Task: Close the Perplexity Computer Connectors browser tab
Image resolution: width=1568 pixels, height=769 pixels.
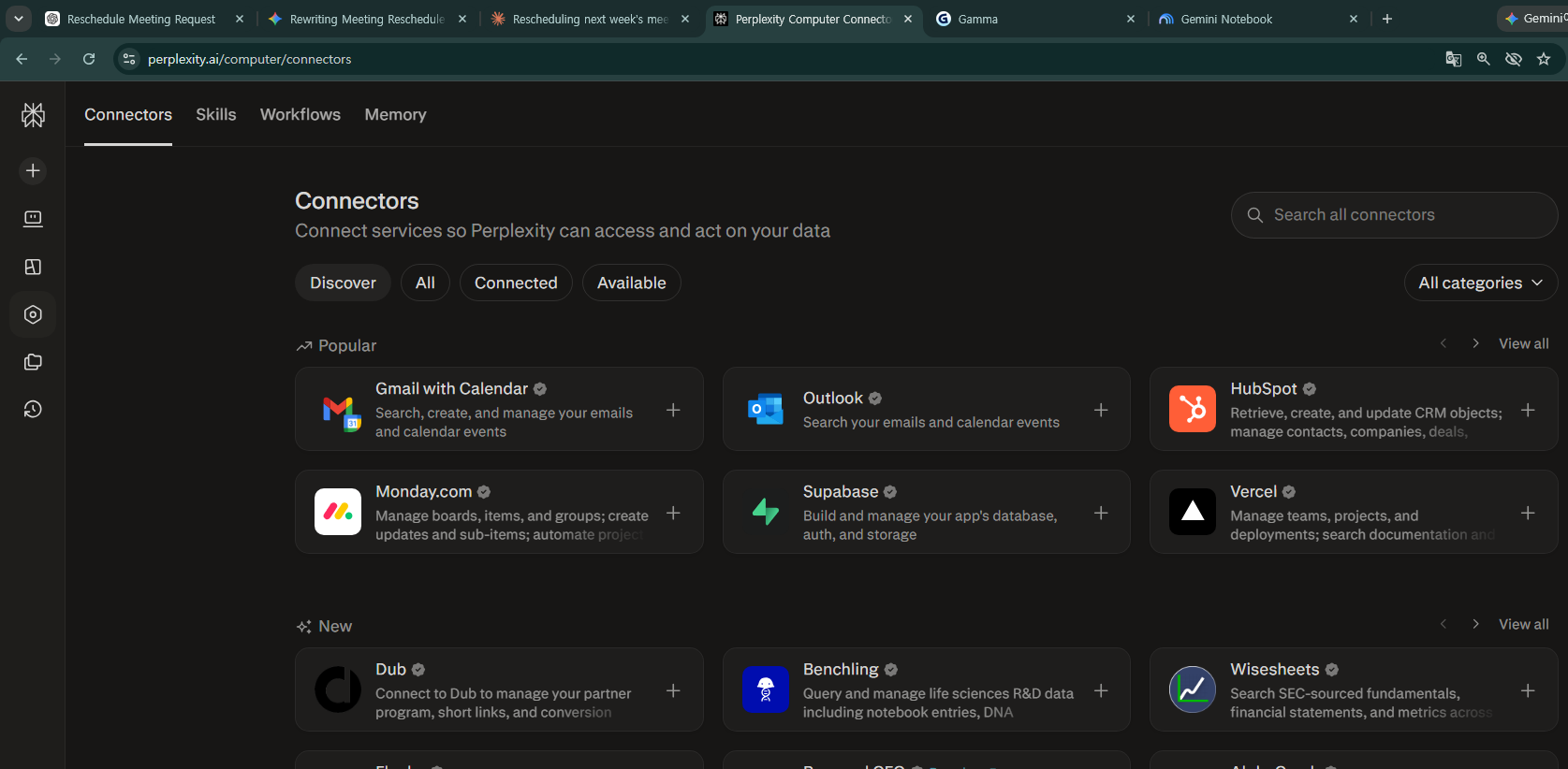Action: click(x=908, y=19)
